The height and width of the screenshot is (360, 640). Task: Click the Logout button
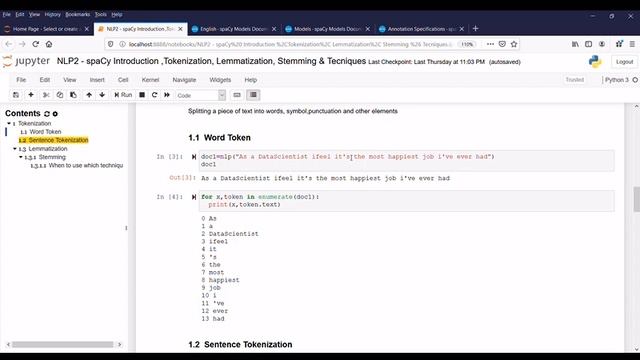[x=624, y=62]
